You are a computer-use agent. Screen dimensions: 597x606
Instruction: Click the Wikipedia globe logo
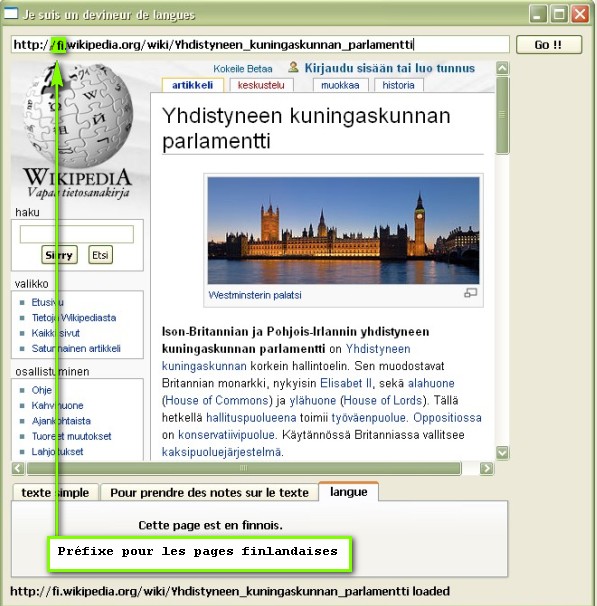coord(78,116)
